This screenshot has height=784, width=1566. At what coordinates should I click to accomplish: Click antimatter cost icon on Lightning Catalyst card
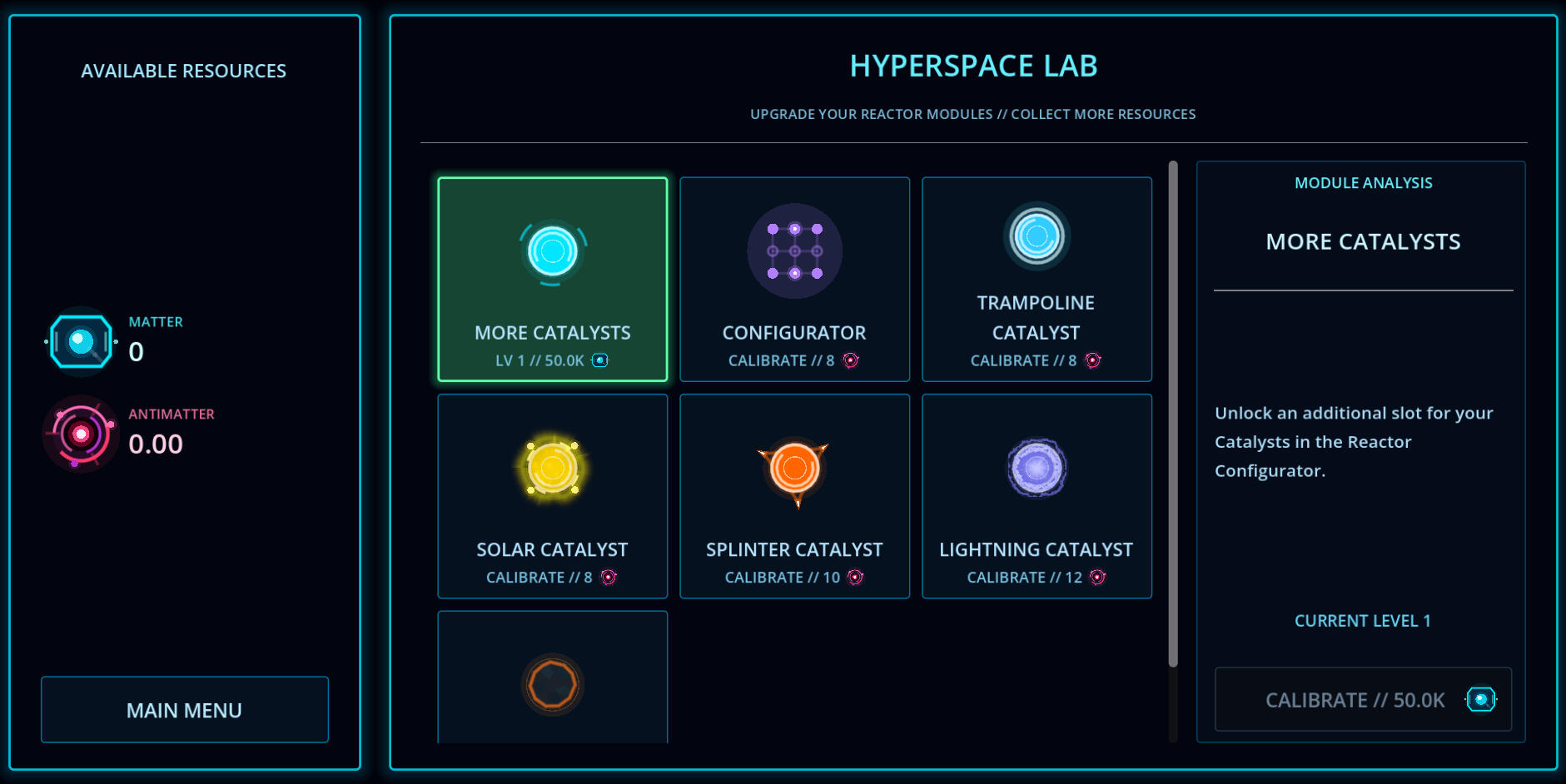(1098, 578)
